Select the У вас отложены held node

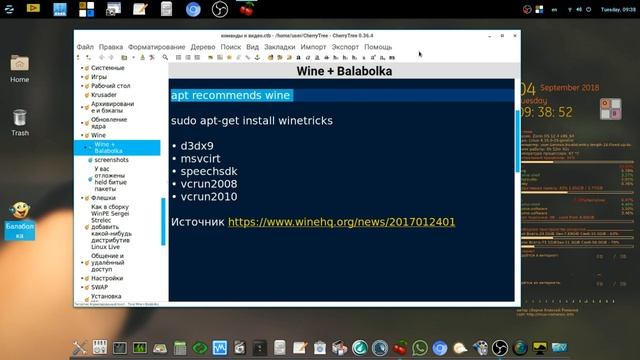pyautogui.click(x=110, y=179)
